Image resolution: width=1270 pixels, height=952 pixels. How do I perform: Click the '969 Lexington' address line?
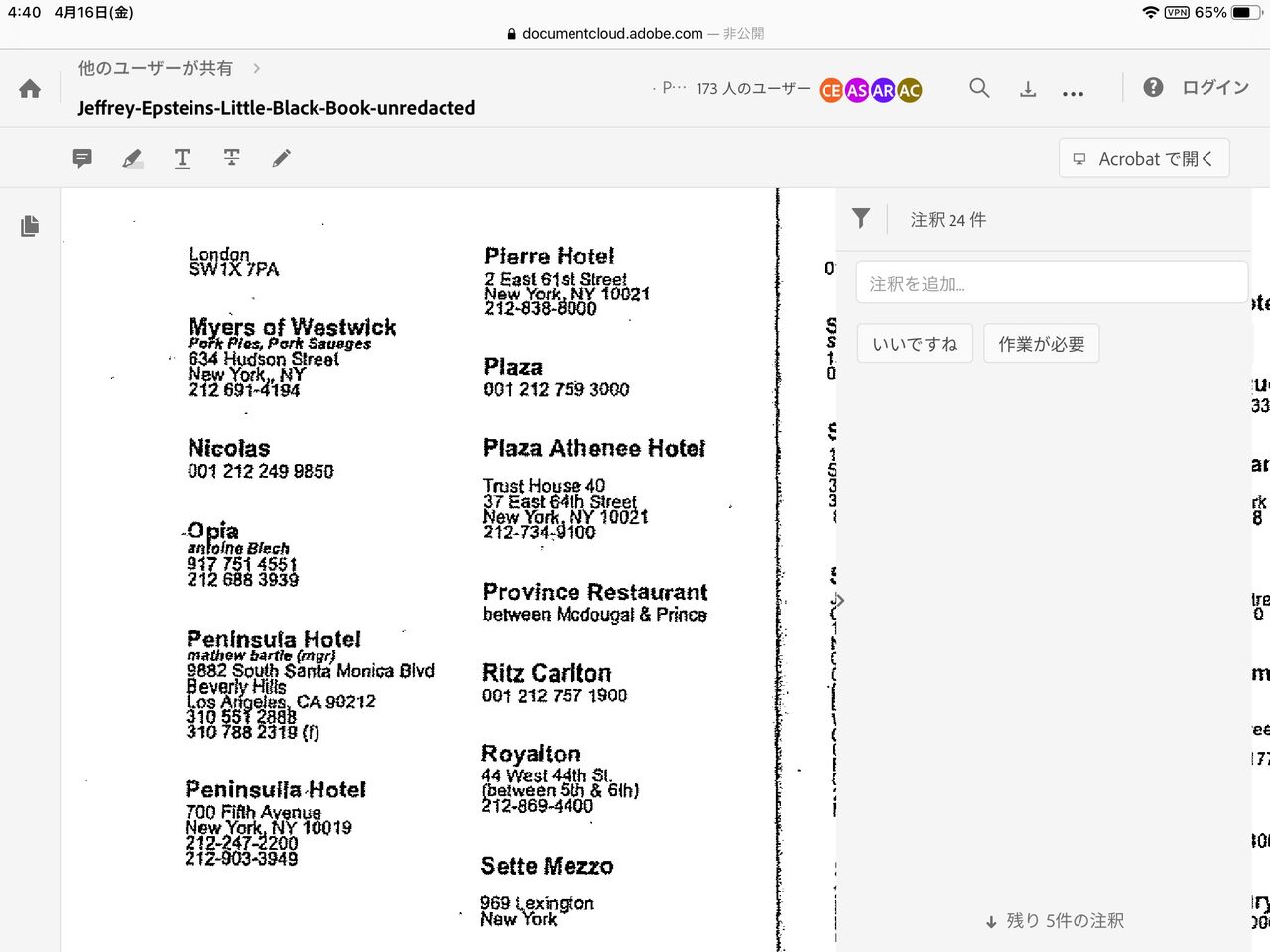(x=537, y=903)
